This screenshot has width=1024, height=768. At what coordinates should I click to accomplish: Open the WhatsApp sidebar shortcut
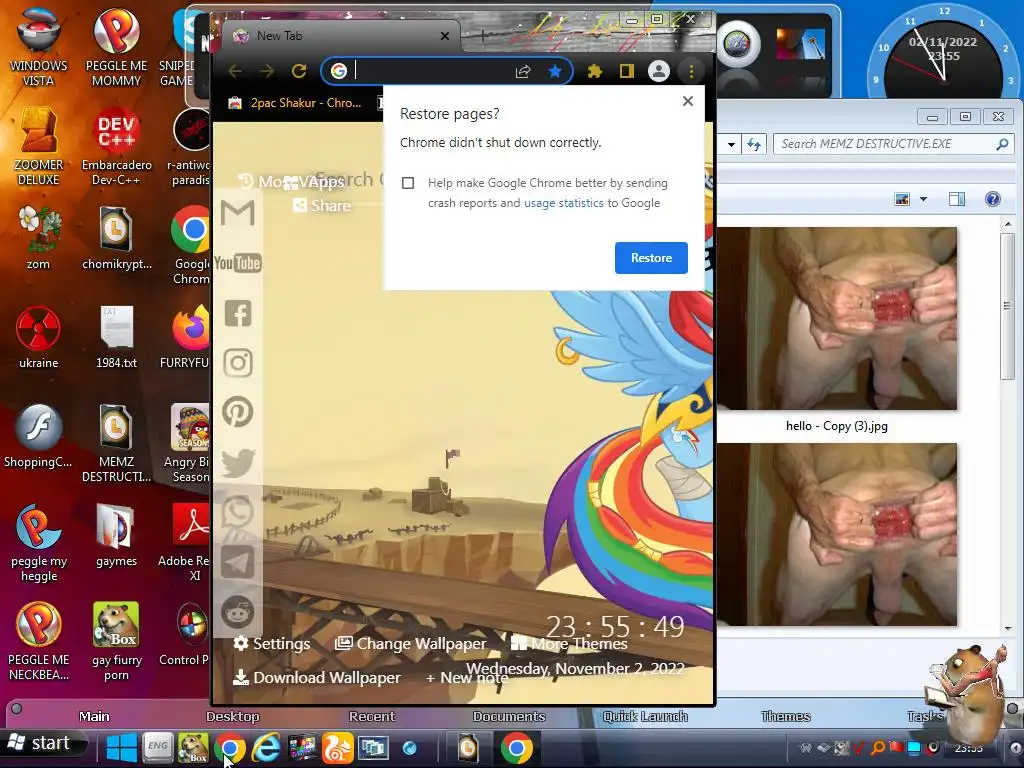pos(238,512)
